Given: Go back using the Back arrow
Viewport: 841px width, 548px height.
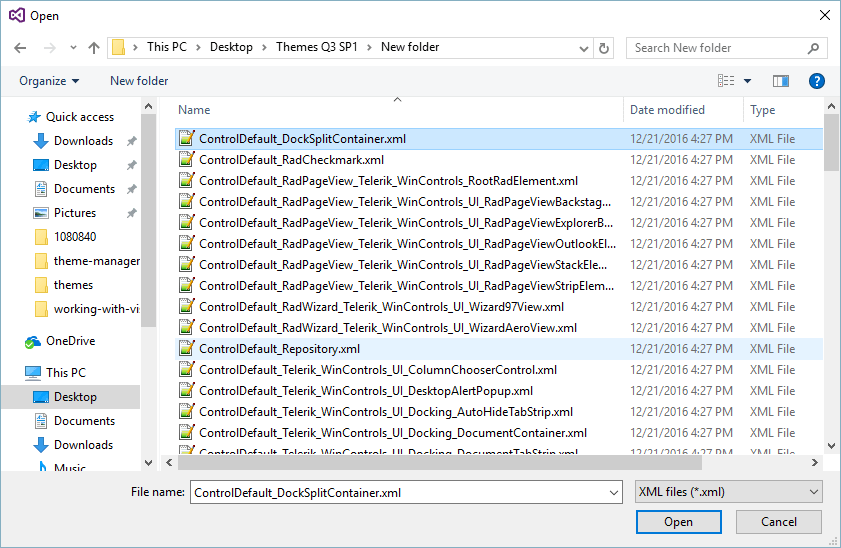Looking at the screenshot, I should [20, 48].
